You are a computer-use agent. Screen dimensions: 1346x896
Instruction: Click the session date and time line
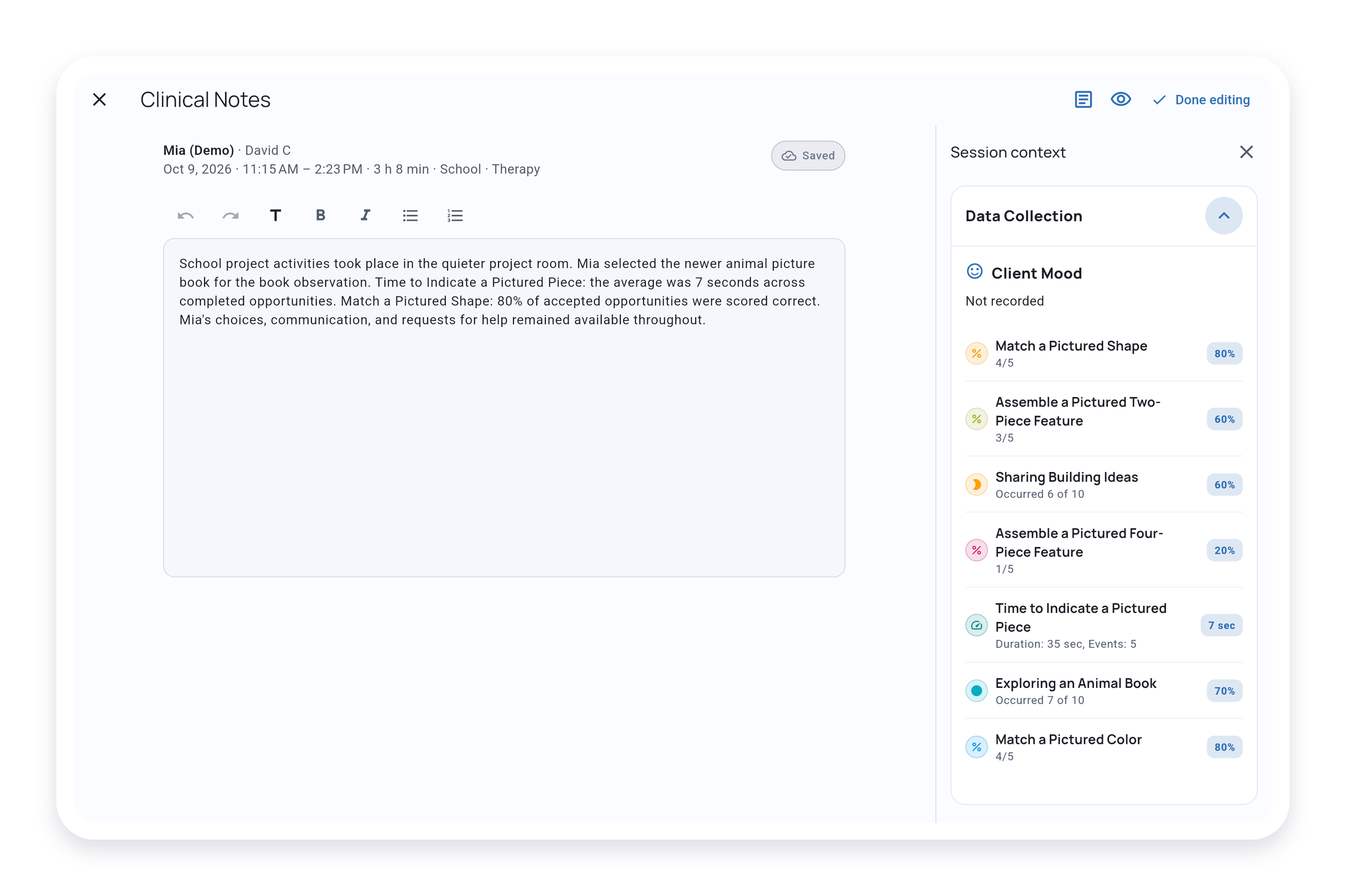click(x=351, y=170)
